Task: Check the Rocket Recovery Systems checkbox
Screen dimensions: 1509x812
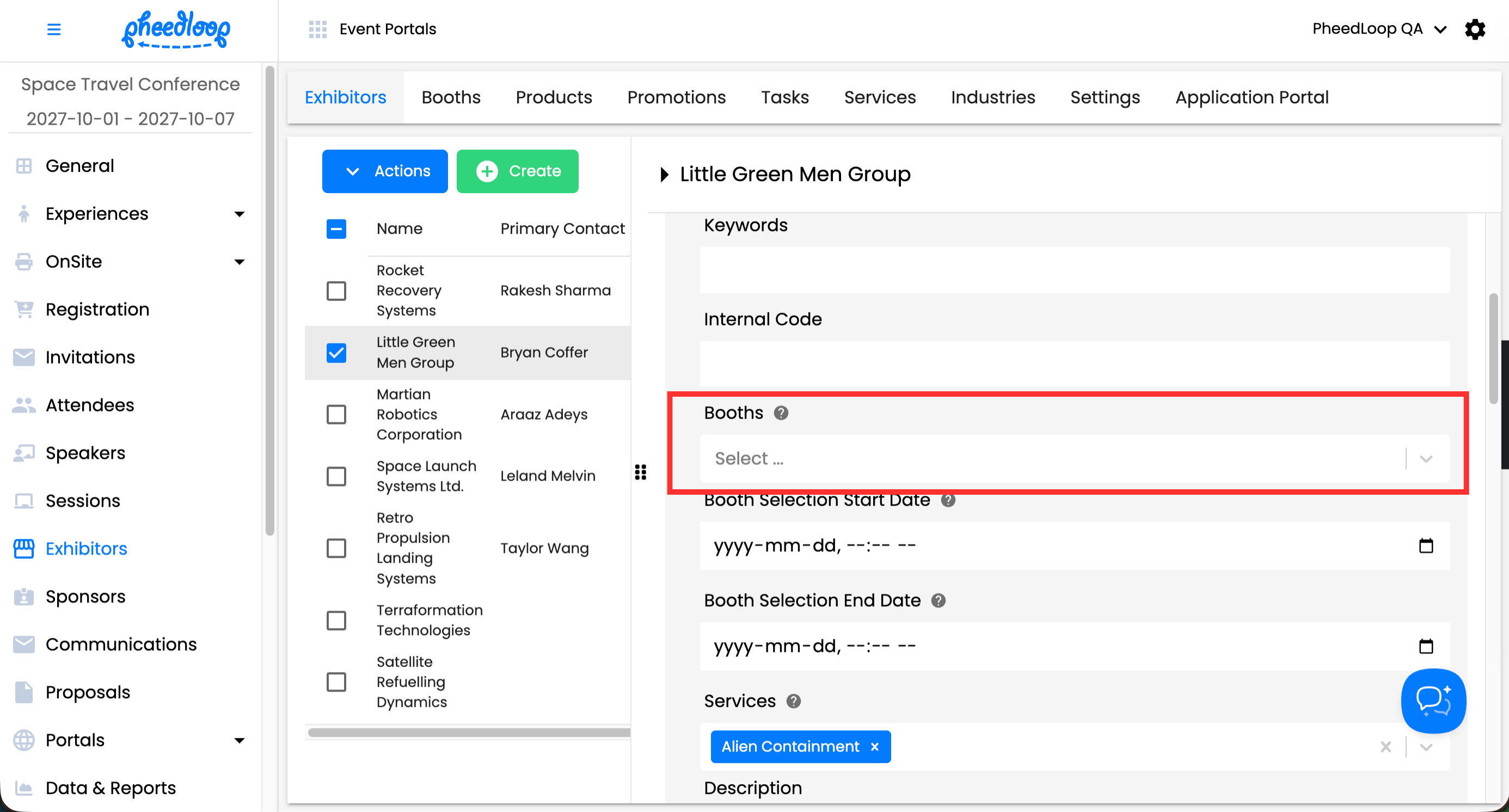Action: tap(336, 291)
